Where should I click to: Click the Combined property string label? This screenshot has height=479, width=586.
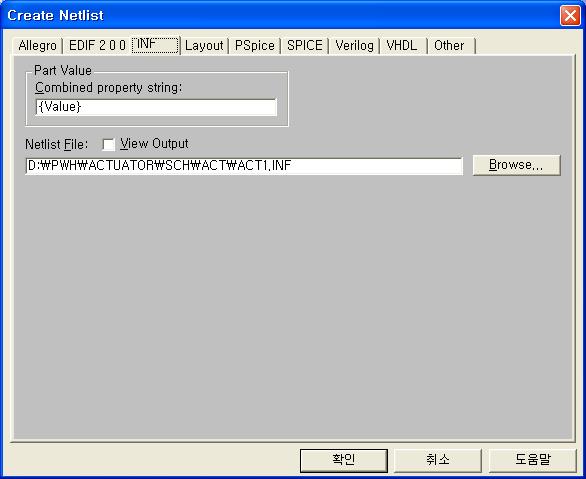[x=108, y=88]
